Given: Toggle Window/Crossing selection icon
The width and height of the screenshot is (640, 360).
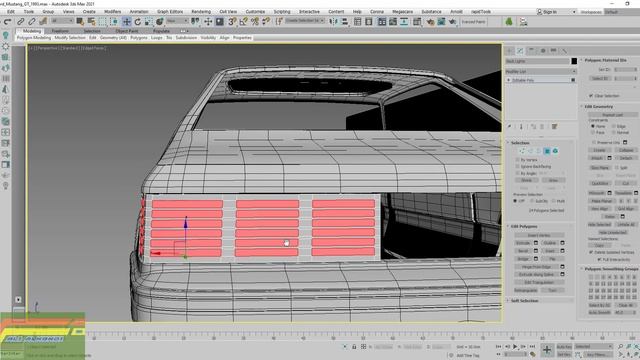Looking at the screenshot, I should click(x=114, y=22).
